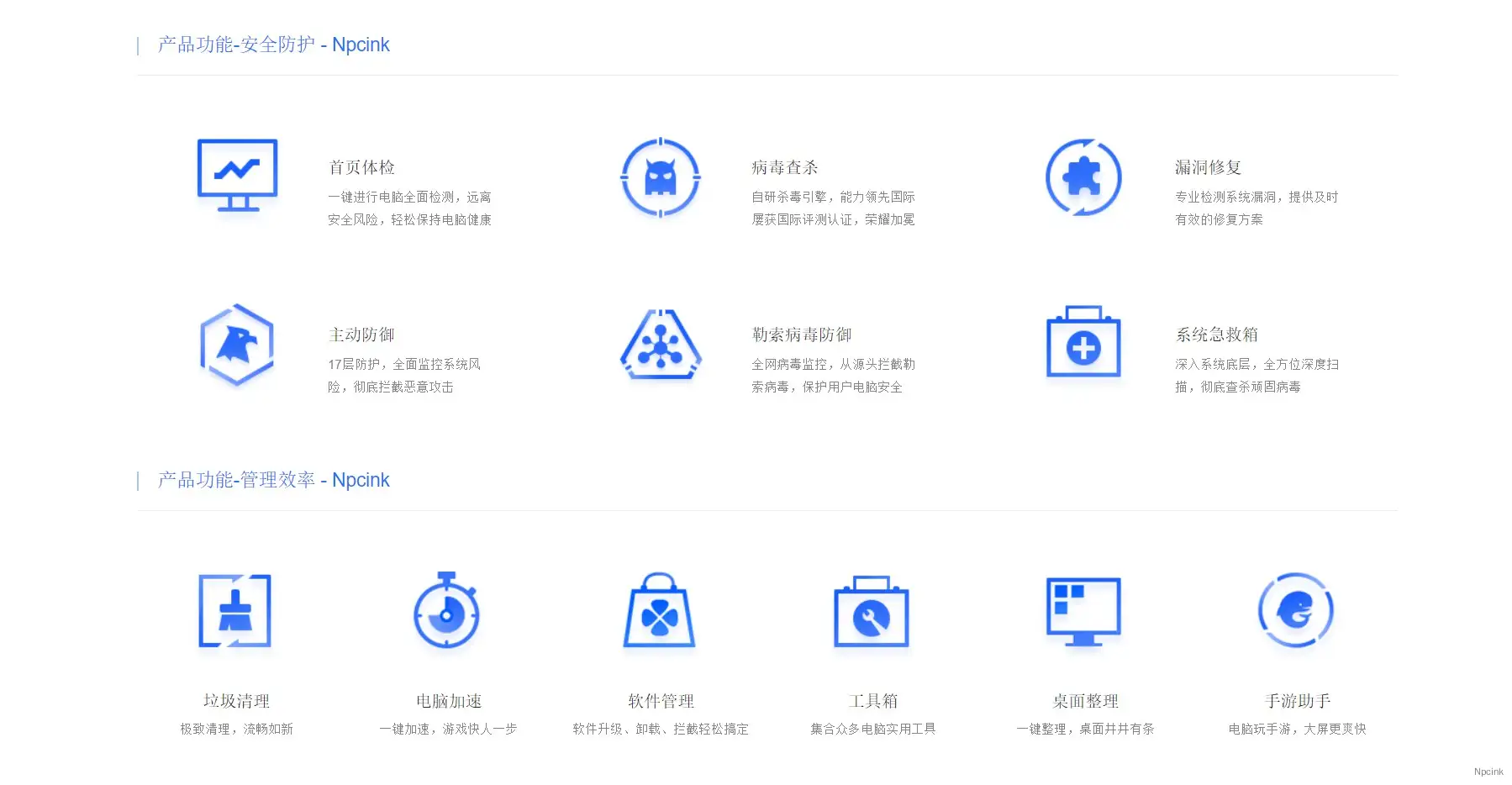Viewport: 1512px width, 785px height.
Task: Open the 漏洞修复 puzzle piece icon
Action: 1083,177
